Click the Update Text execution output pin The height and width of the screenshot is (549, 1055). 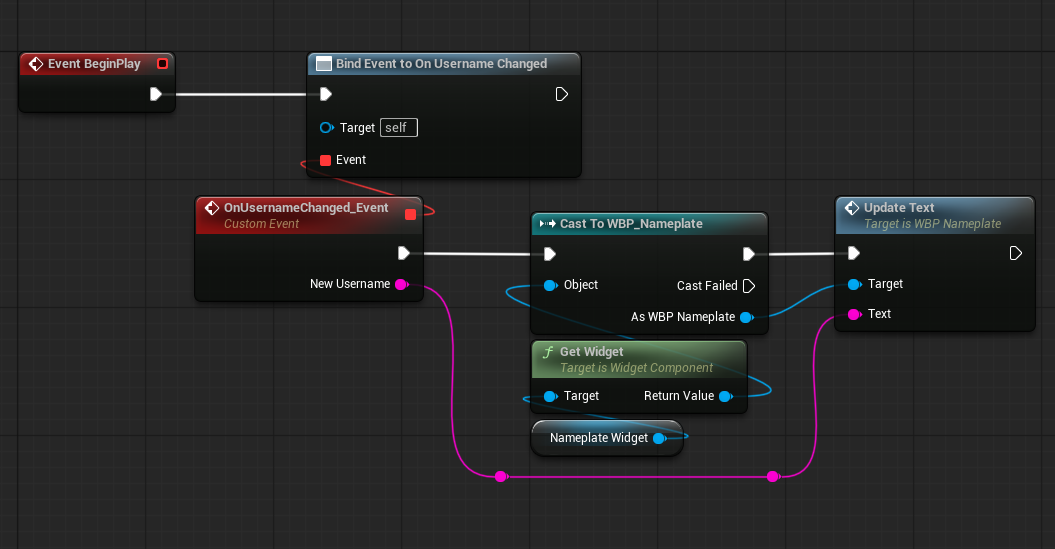(1015, 253)
